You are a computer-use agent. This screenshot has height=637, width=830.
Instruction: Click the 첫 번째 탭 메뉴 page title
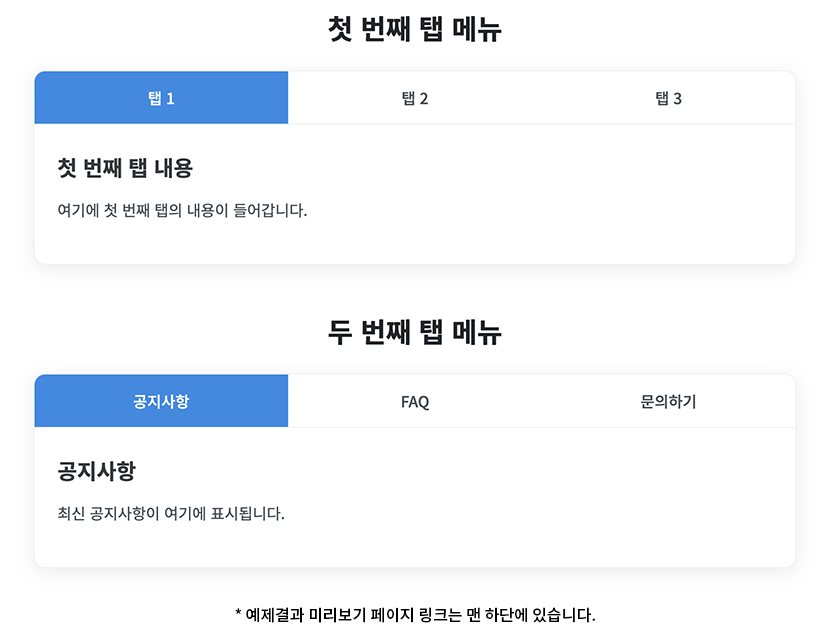tap(415, 30)
